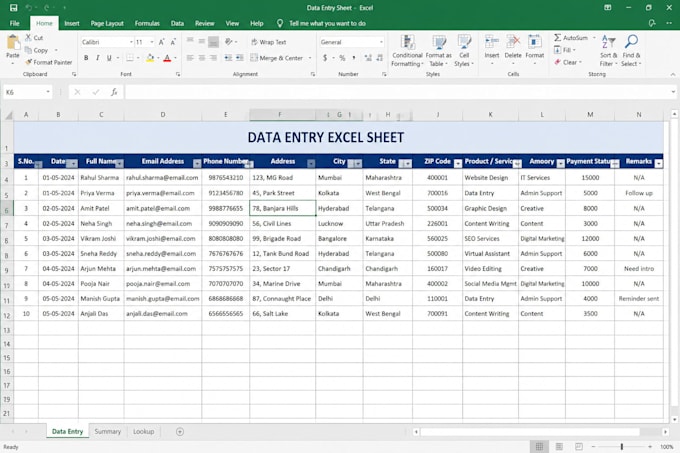Click the Insert cells icon
This screenshot has width=680, height=453.
click(x=492, y=42)
